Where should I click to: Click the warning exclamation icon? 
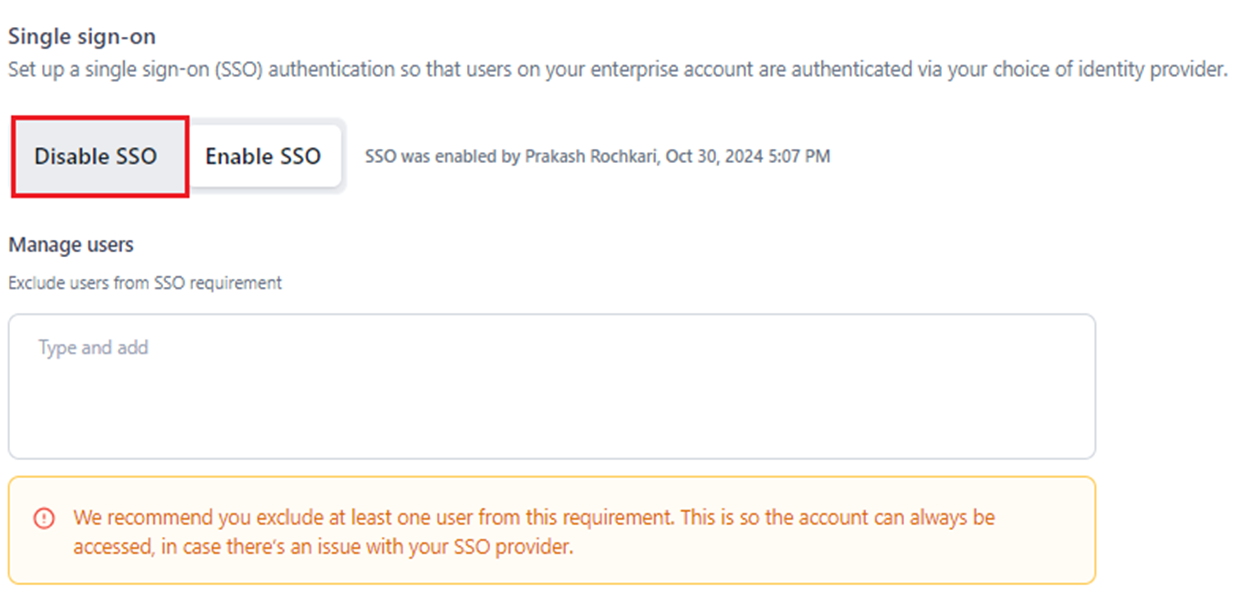pos(44,518)
